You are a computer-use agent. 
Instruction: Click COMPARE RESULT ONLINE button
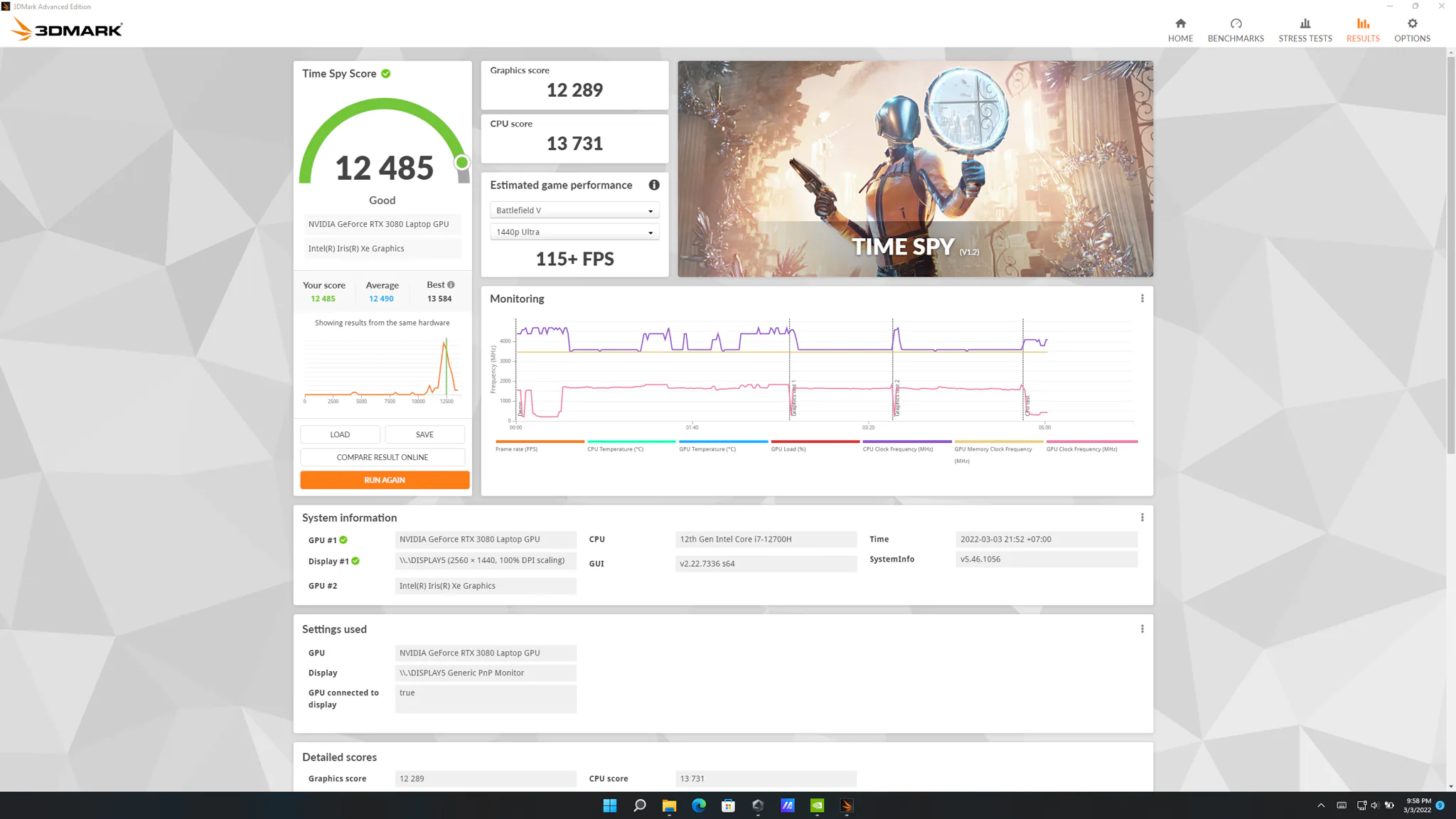point(382,457)
